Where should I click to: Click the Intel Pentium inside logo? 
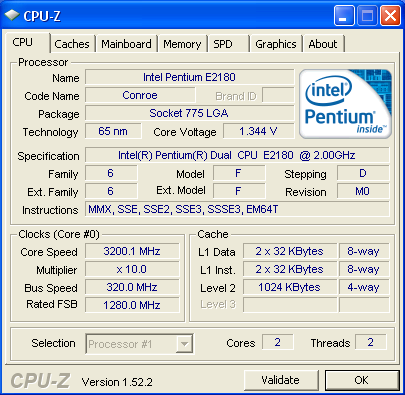point(345,104)
